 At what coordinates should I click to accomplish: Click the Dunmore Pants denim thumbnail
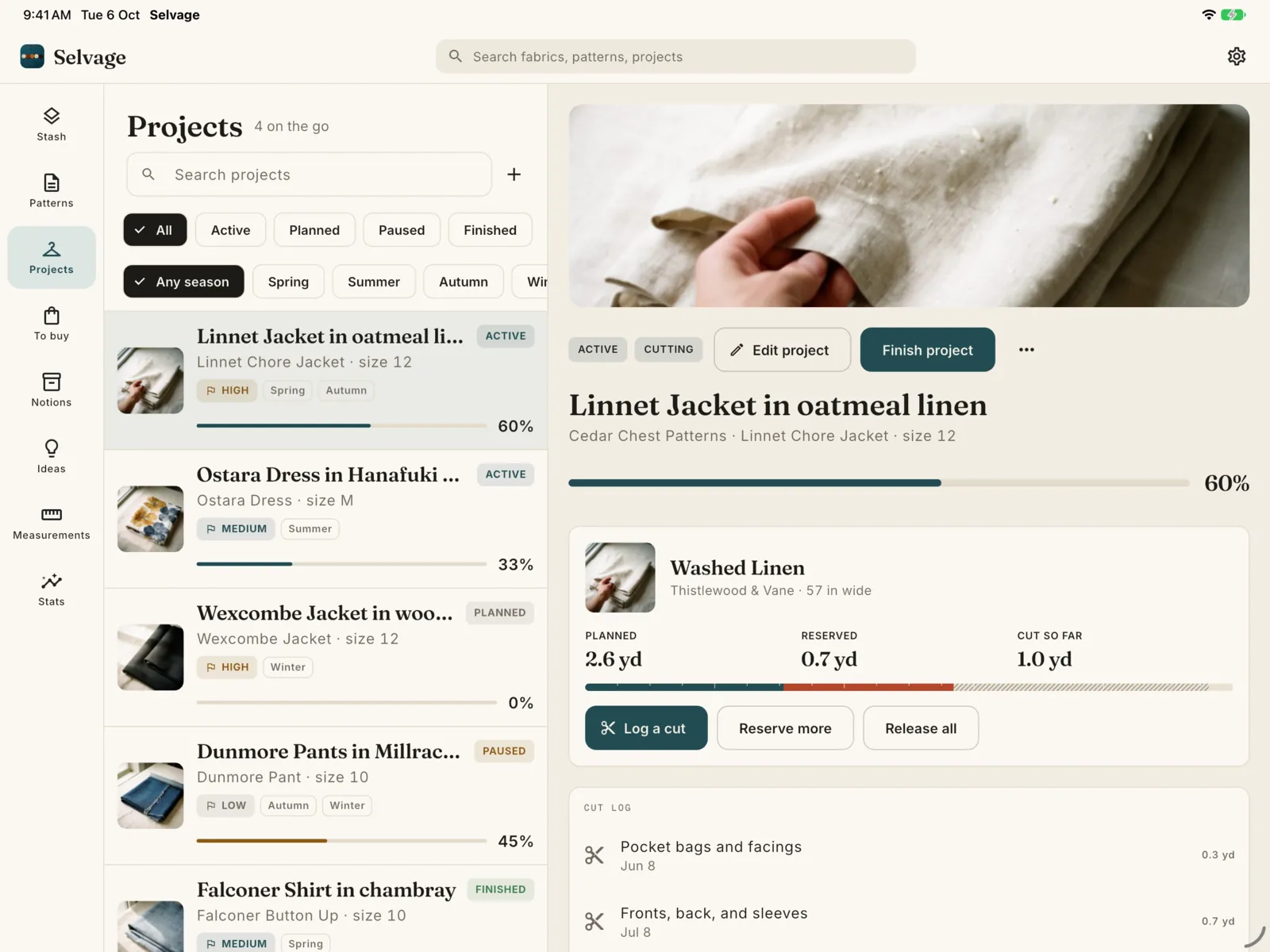[x=150, y=796]
